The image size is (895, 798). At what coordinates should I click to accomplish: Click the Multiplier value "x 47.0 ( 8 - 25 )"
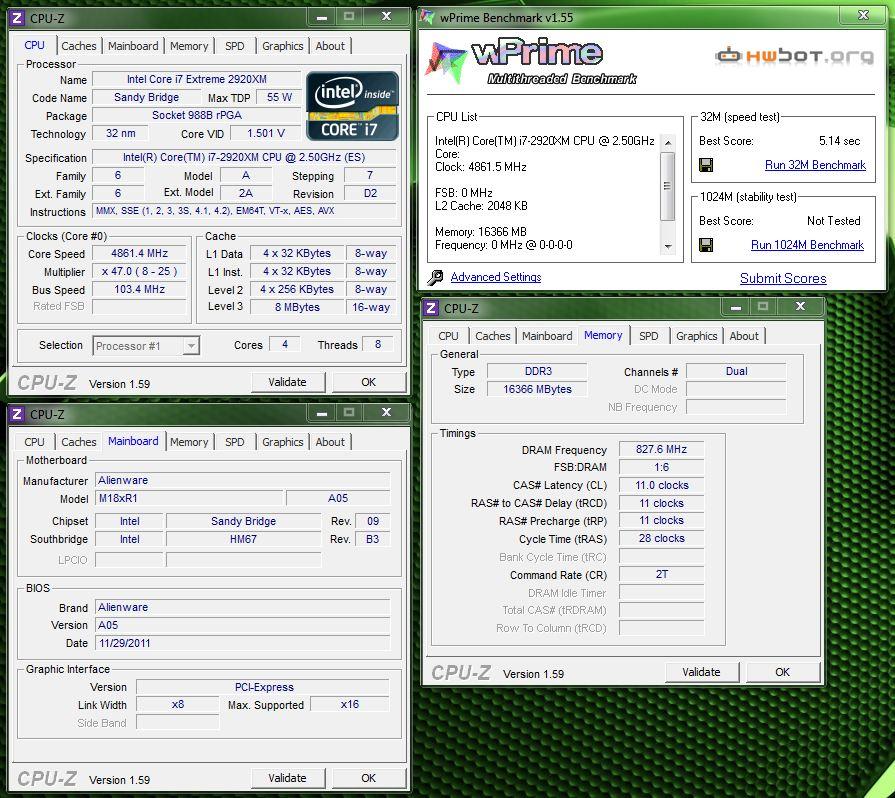(x=139, y=272)
